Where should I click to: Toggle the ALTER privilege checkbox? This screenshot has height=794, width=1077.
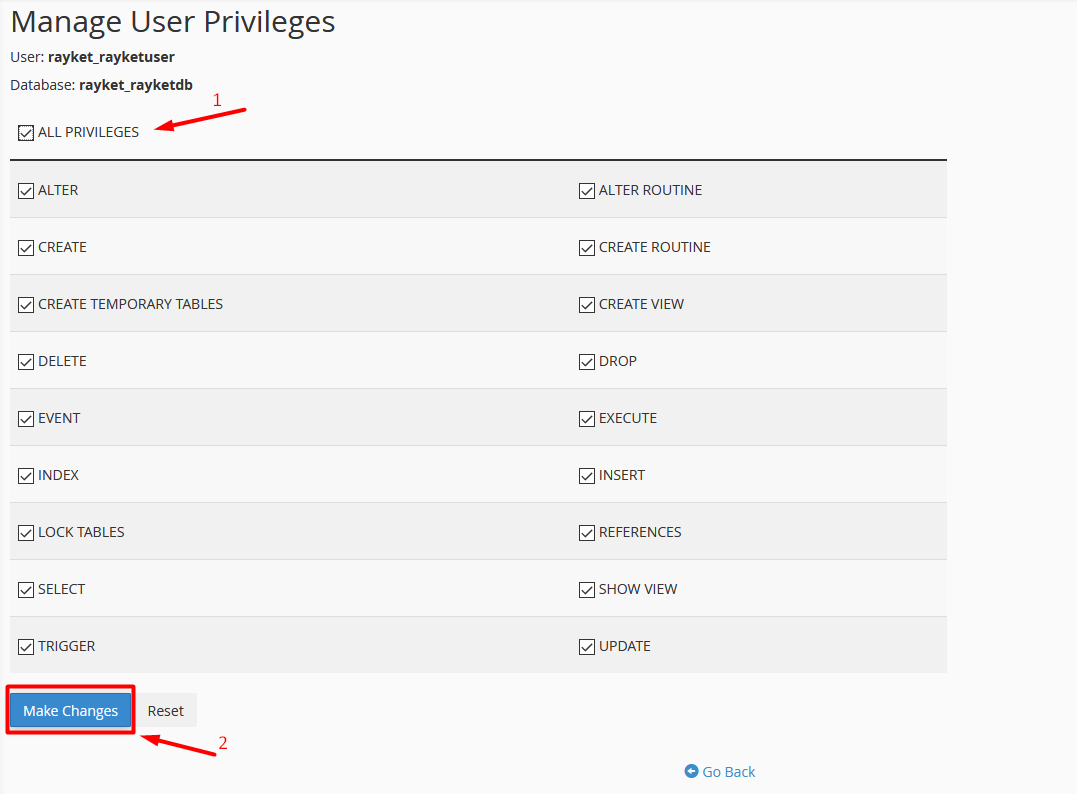pyautogui.click(x=26, y=190)
